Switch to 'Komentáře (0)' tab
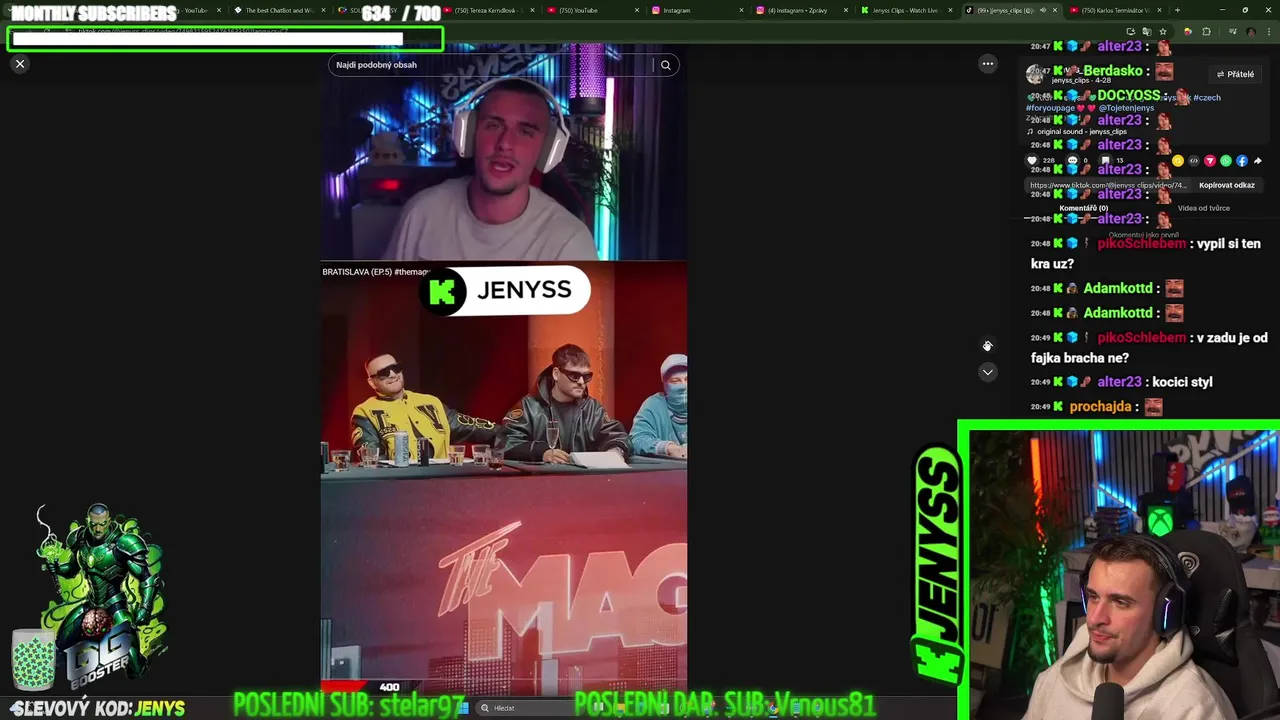1280x720 pixels. click(x=1084, y=208)
